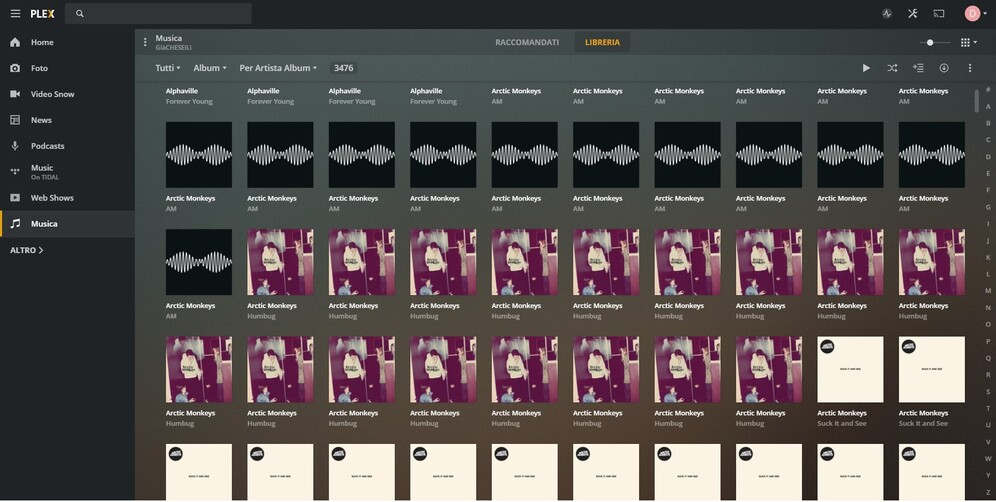Jump to letter V in the index

point(988,442)
